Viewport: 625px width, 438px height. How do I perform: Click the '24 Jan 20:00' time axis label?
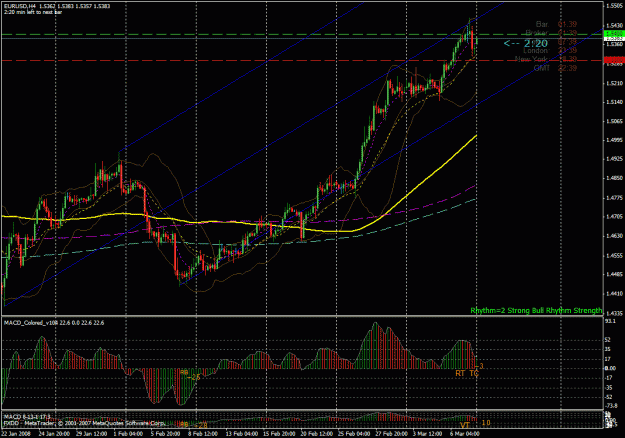tap(54, 434)
